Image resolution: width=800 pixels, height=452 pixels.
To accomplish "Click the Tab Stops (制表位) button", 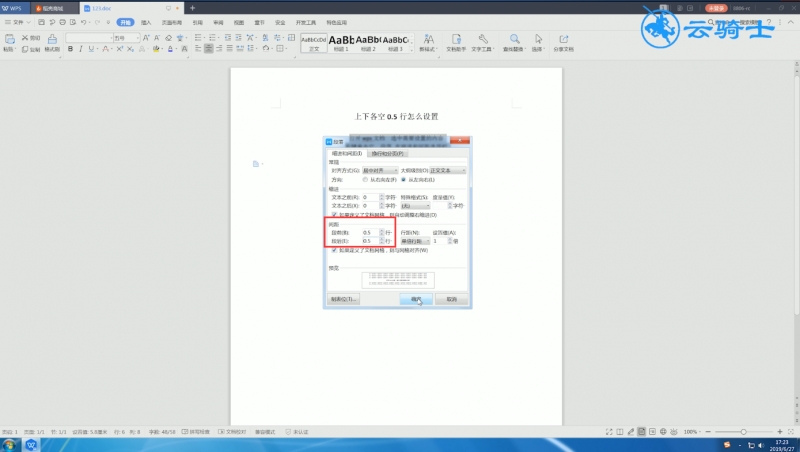I will (x=343, y=299).
